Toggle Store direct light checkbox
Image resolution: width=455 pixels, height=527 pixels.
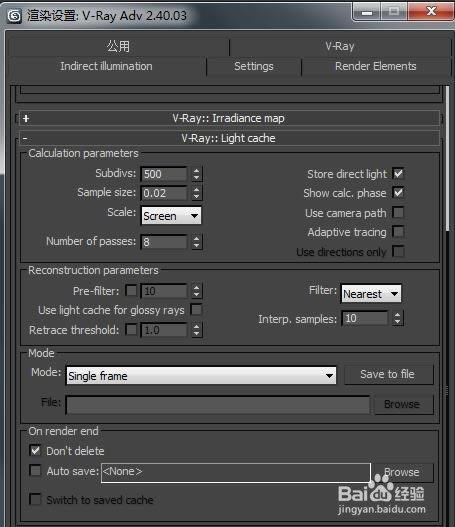(398, 174)
